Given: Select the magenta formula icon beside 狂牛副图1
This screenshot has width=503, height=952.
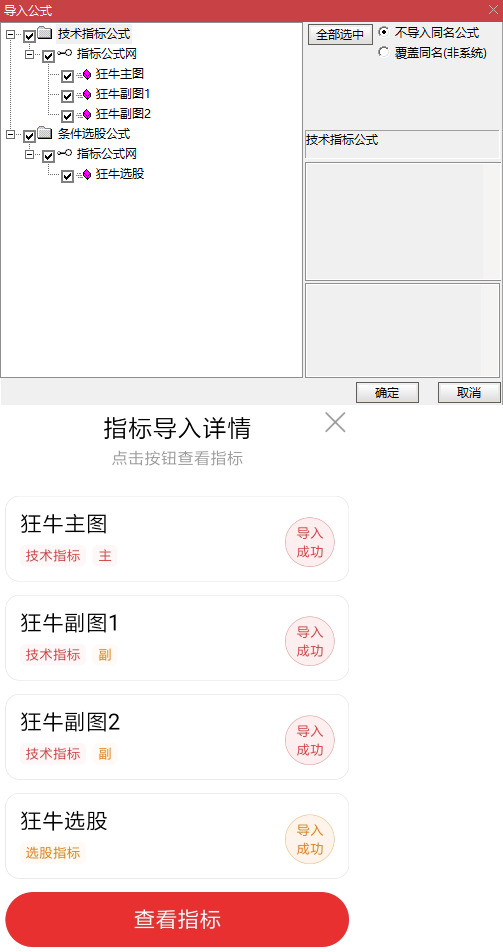Looking at the screenshot, I should [x=87, y=95].
